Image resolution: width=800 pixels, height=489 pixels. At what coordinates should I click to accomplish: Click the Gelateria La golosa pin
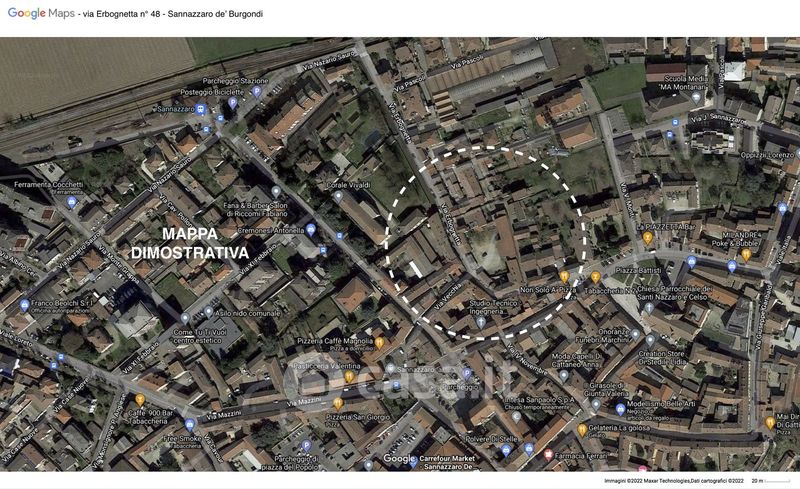(582, 429)
